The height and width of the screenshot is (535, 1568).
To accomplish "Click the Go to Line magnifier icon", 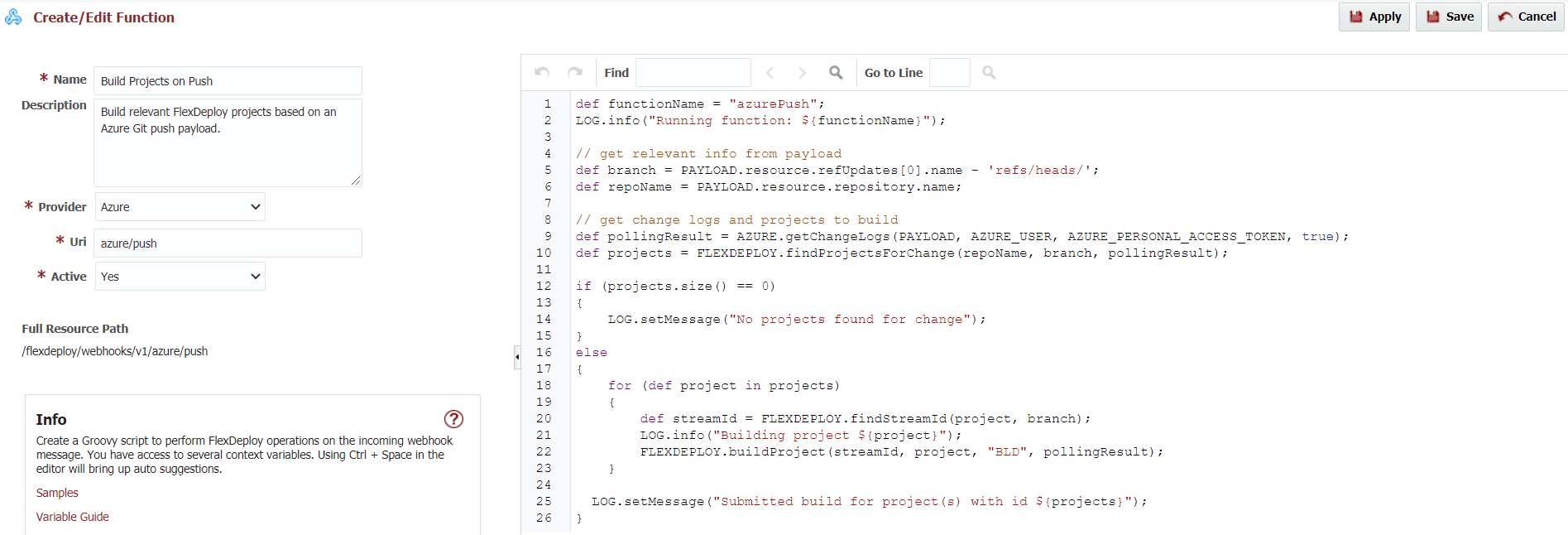I will pyautogui.click(x=989, y=73).
